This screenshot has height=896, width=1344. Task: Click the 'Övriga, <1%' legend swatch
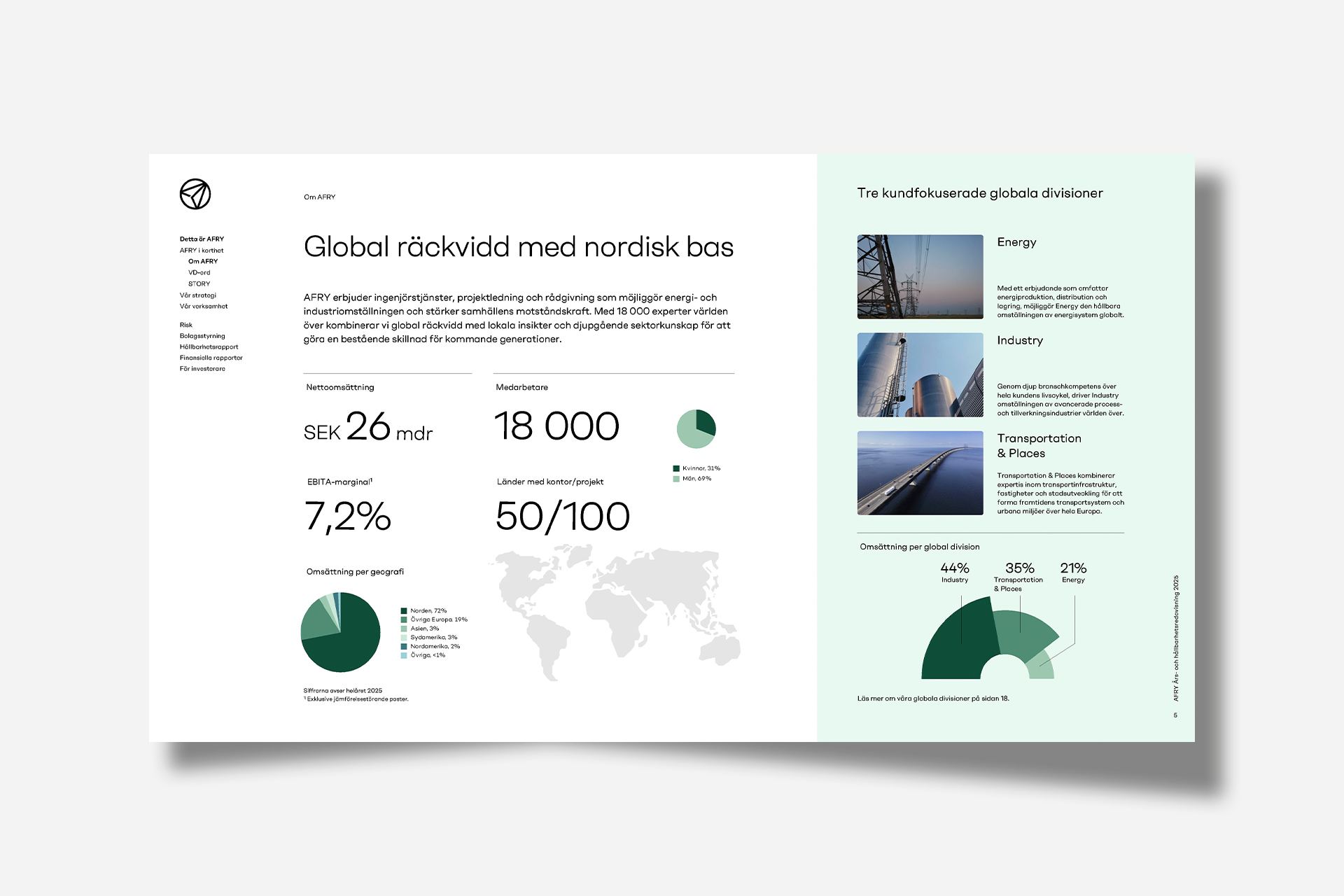coord(404,655)
